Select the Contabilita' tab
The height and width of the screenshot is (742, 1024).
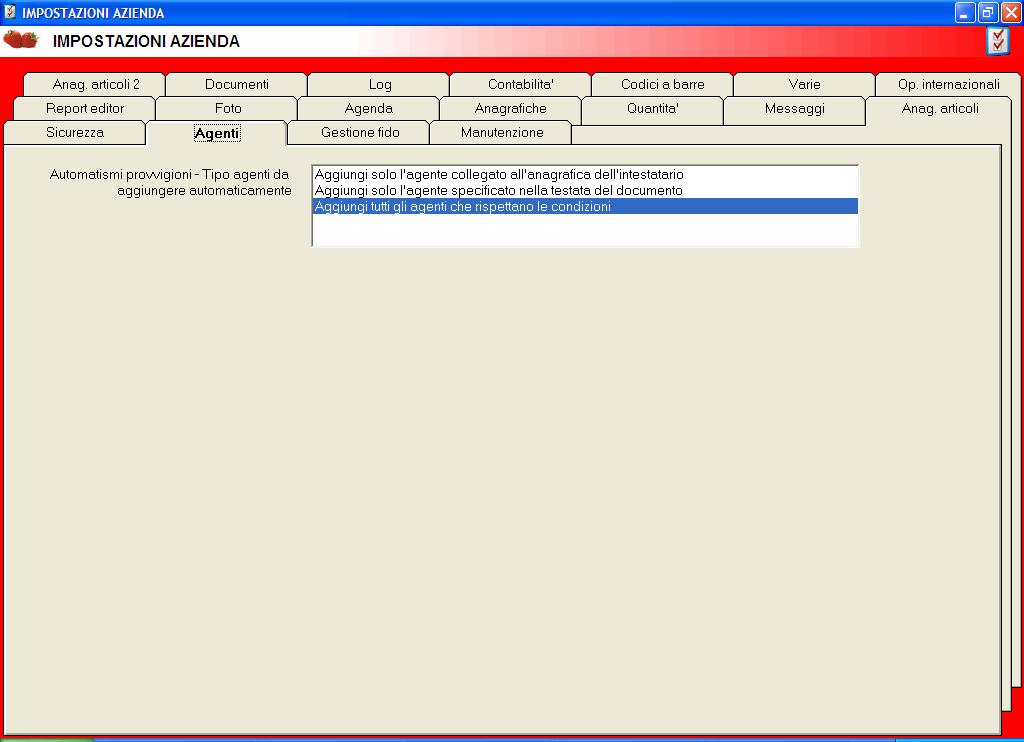coord(520,84)
